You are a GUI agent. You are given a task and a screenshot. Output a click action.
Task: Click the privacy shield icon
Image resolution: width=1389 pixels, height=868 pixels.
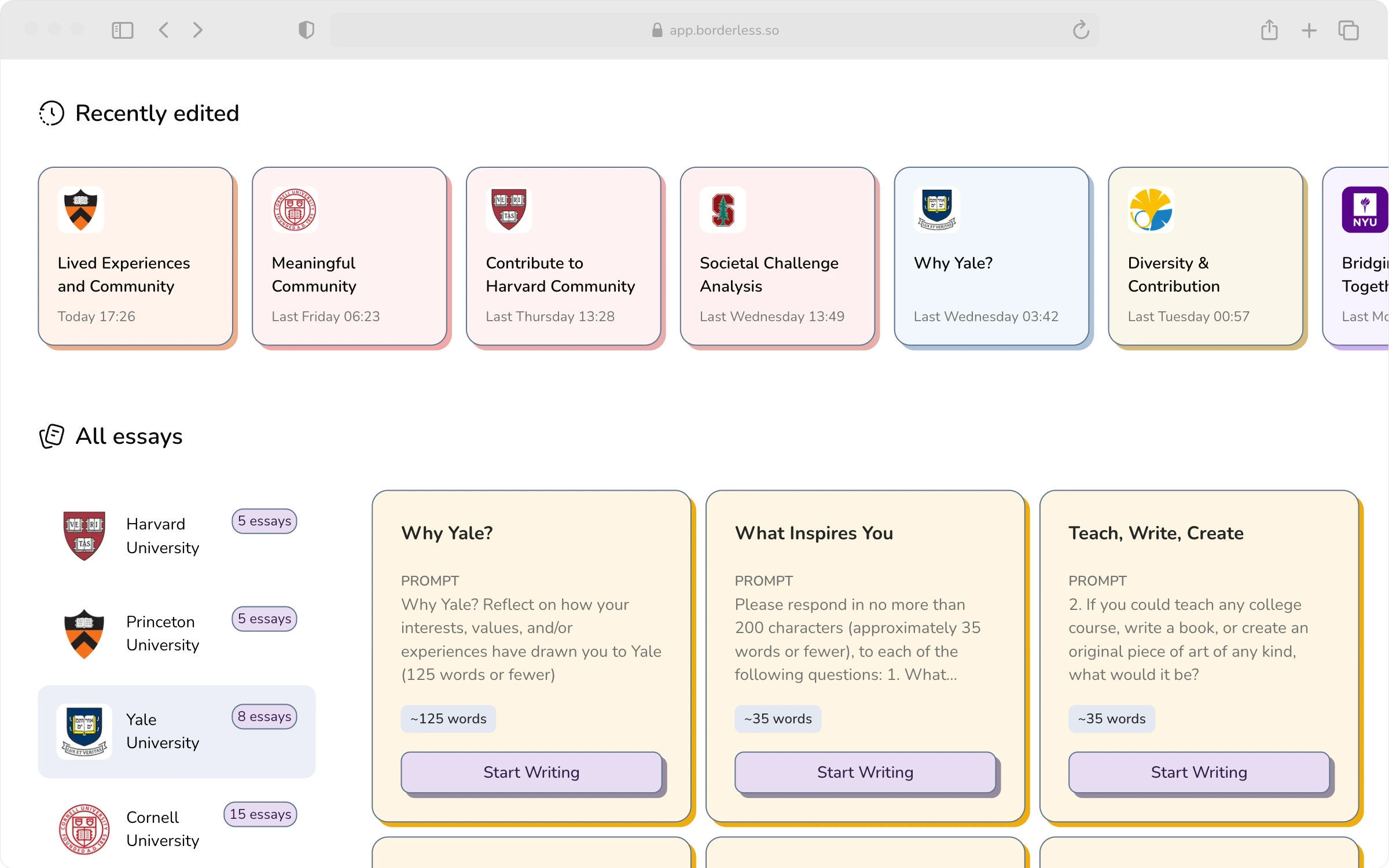(x=306, y=30)
